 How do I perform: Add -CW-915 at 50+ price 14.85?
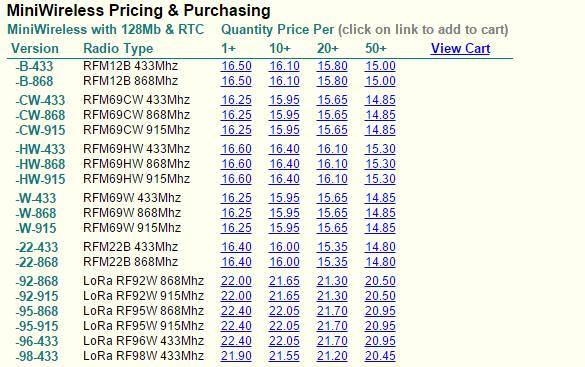pos(380,130)
